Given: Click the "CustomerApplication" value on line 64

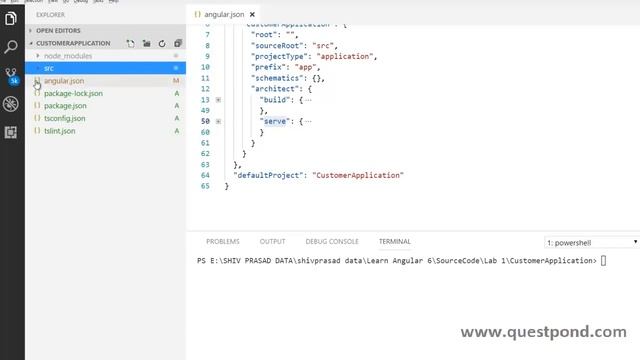Looking at the screenshot, I should (x=358, y=176).
